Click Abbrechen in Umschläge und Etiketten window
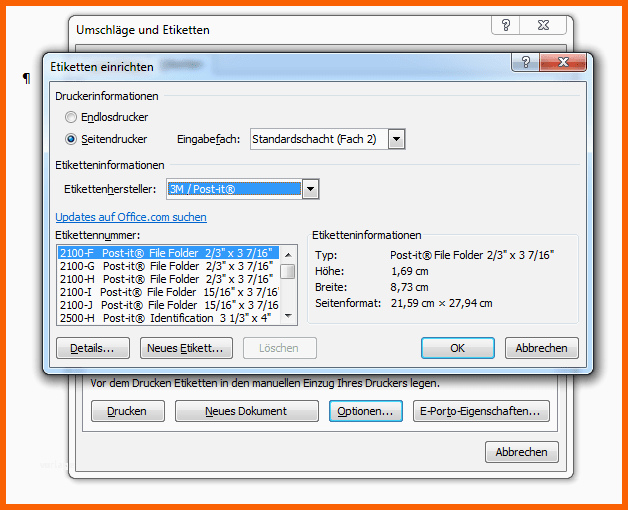This screenshot has width=628, height=510. pos(521,452)
